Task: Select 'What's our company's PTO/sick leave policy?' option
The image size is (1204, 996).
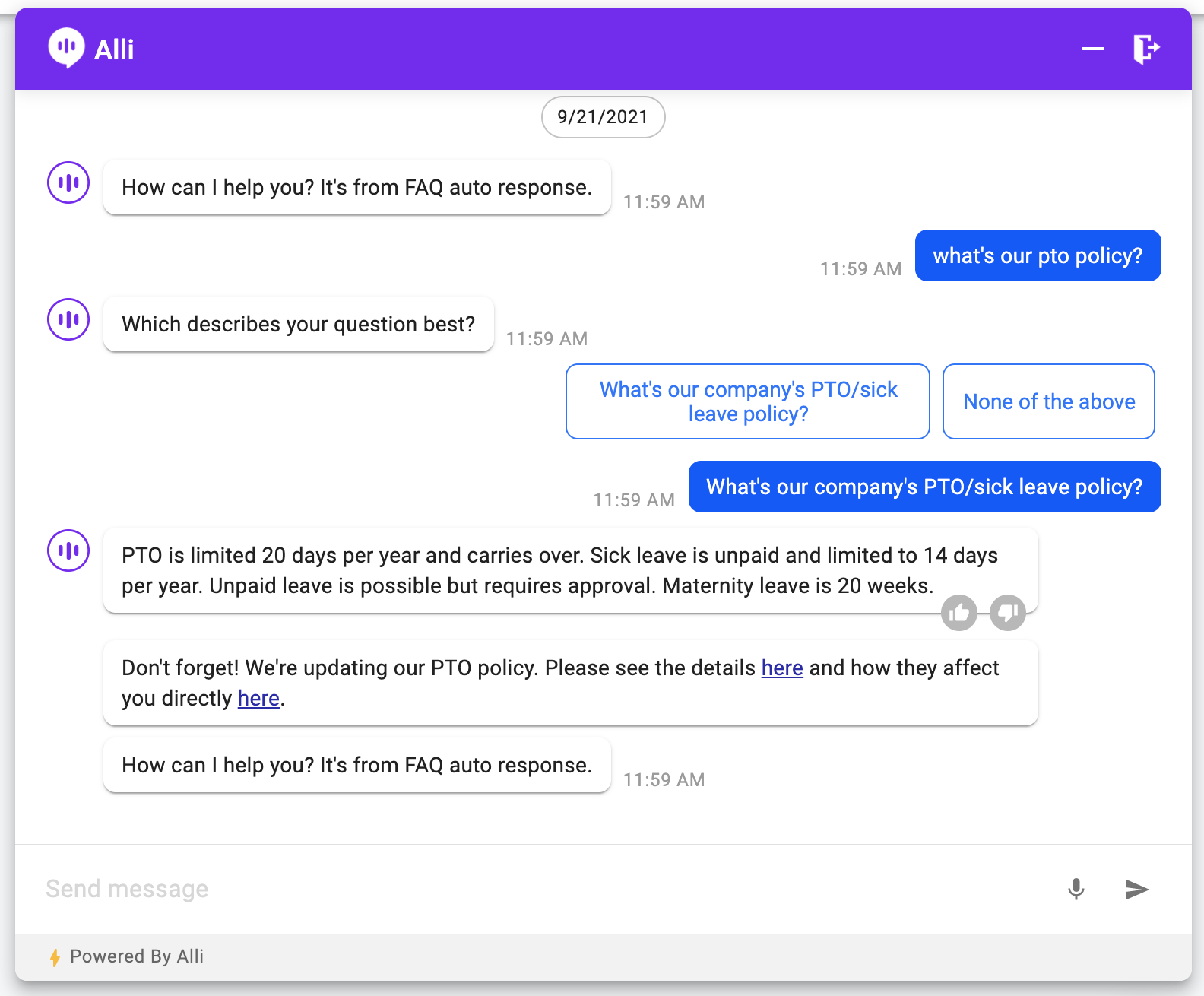Action: 748,401
